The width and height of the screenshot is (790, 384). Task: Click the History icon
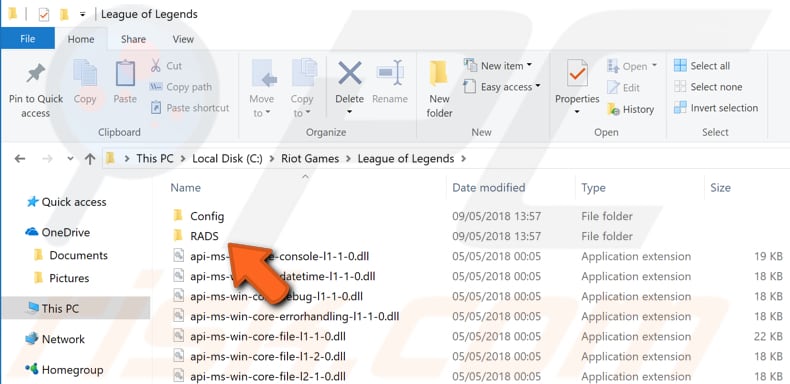(614, 109)
